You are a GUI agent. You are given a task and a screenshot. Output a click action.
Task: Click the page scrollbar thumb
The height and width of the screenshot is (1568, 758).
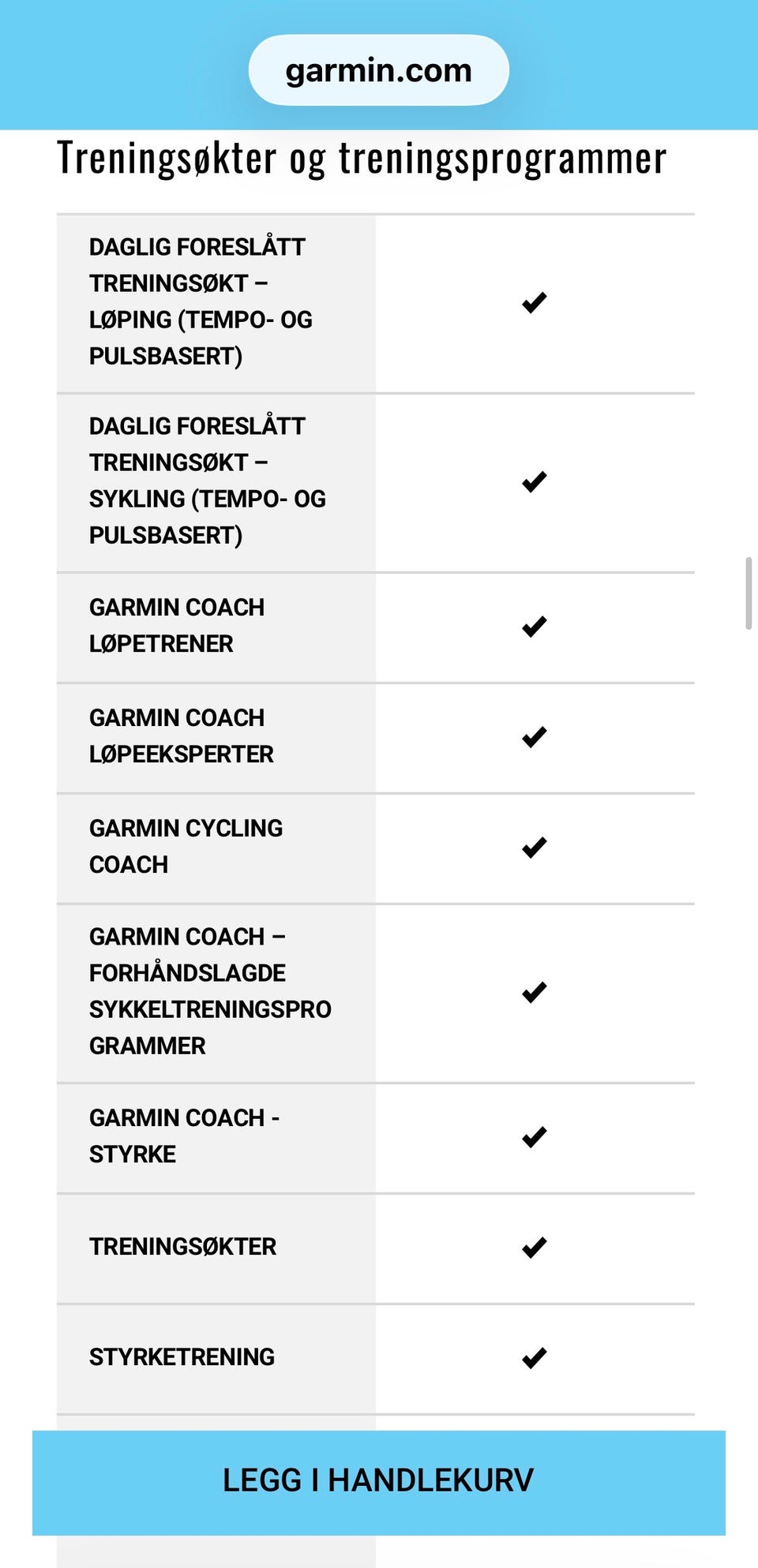[x=749, y=593]
